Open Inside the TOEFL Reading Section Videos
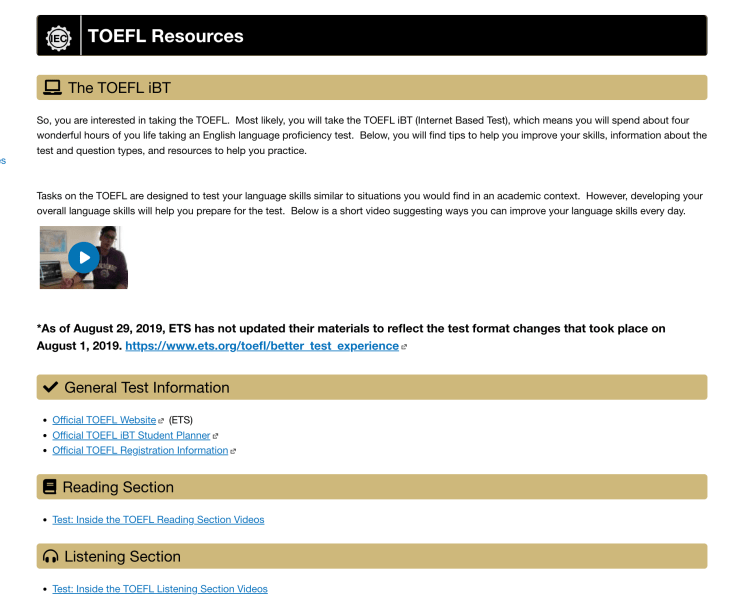The width and height of the screenshot is (750, 612). coord(158,520)
